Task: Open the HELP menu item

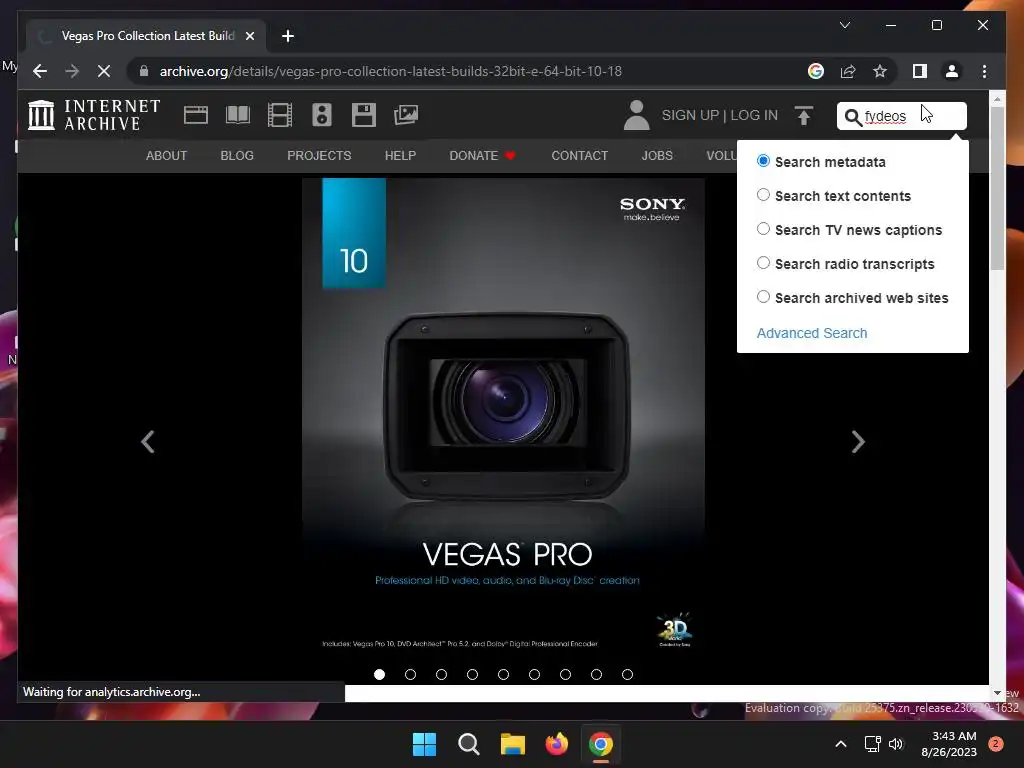Action: click(x=400, y=155)
